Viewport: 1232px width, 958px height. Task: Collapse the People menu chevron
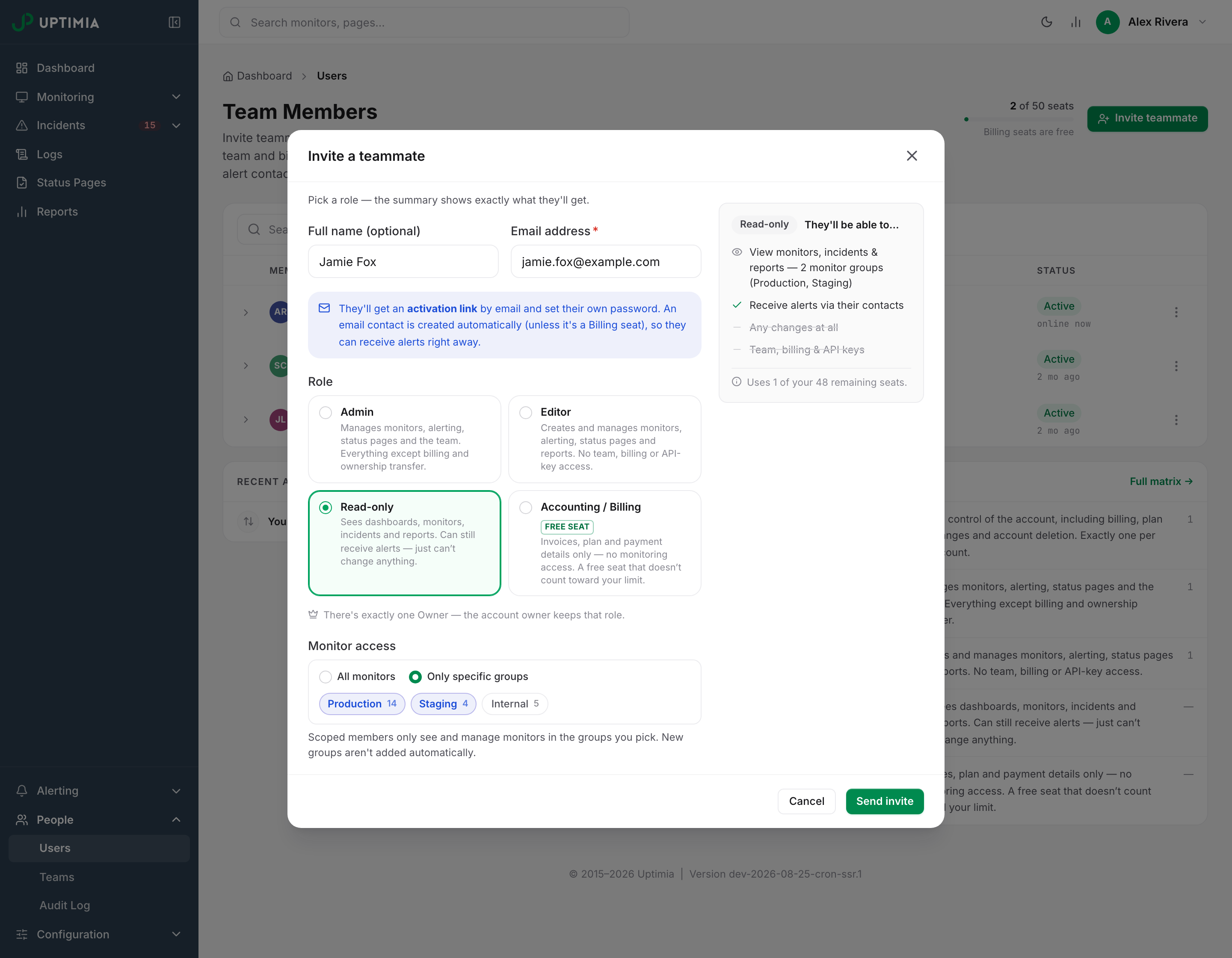point(176,820)
